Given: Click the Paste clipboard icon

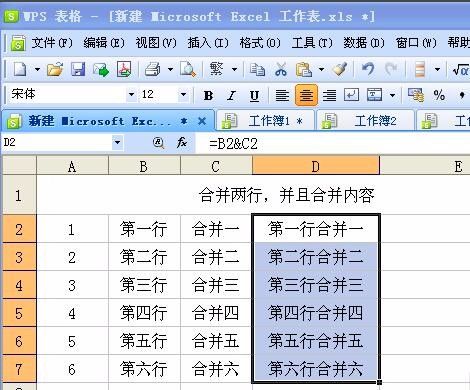Looking at the screenshot, I should tap(303, 69).
